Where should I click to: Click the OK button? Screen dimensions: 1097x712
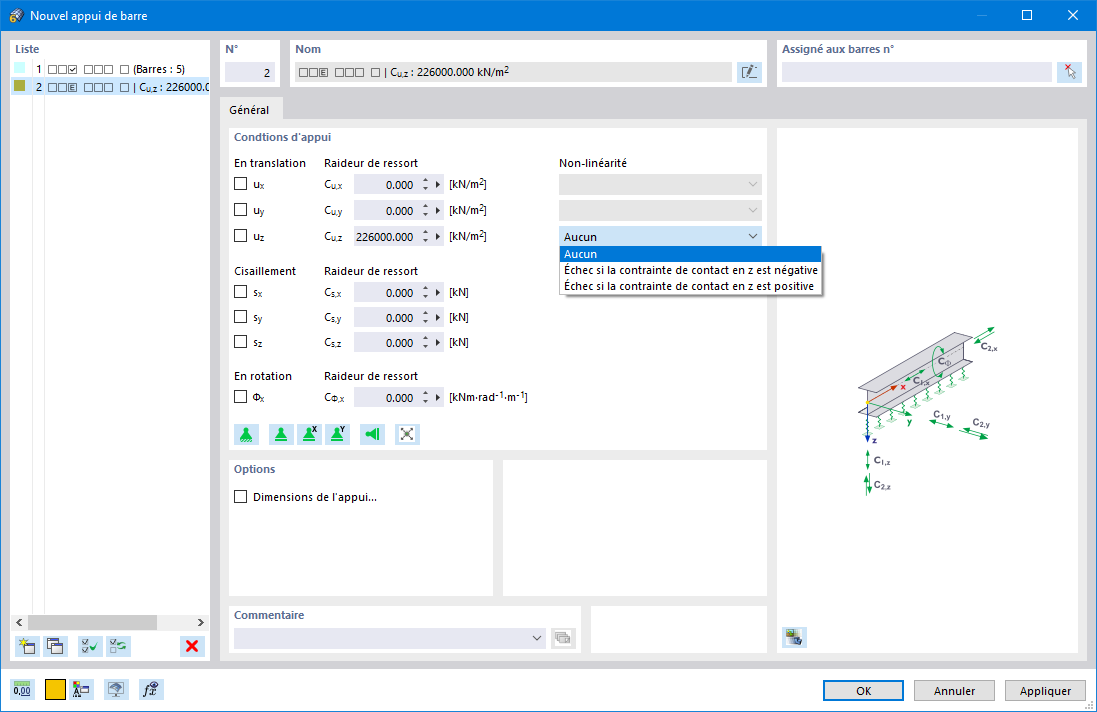point(863,690)
